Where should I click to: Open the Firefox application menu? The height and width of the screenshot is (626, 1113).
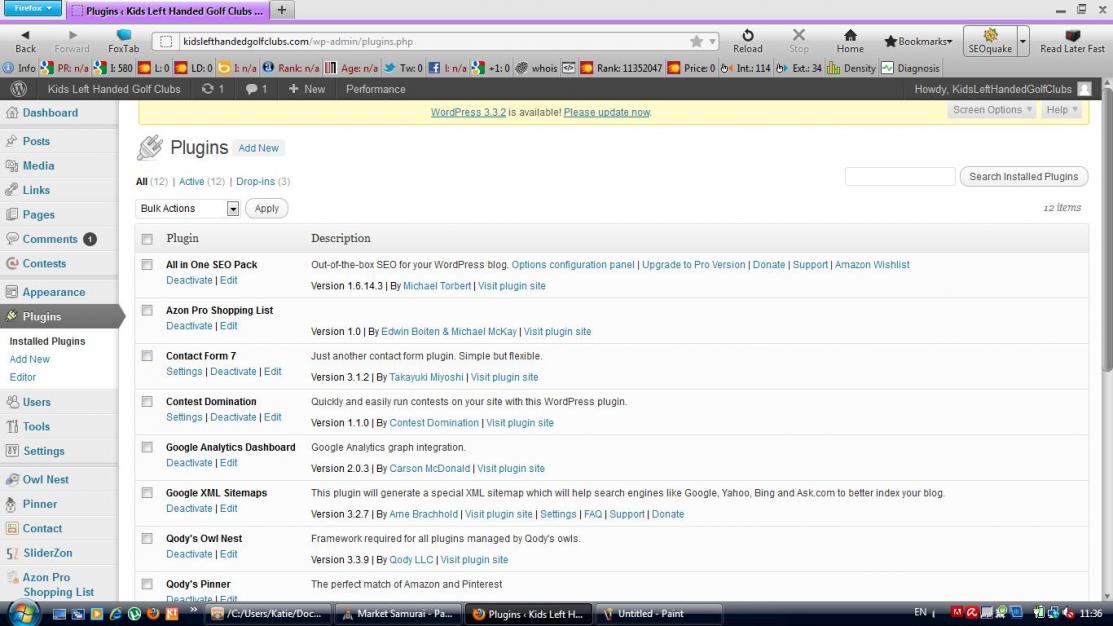pos(32,9)
